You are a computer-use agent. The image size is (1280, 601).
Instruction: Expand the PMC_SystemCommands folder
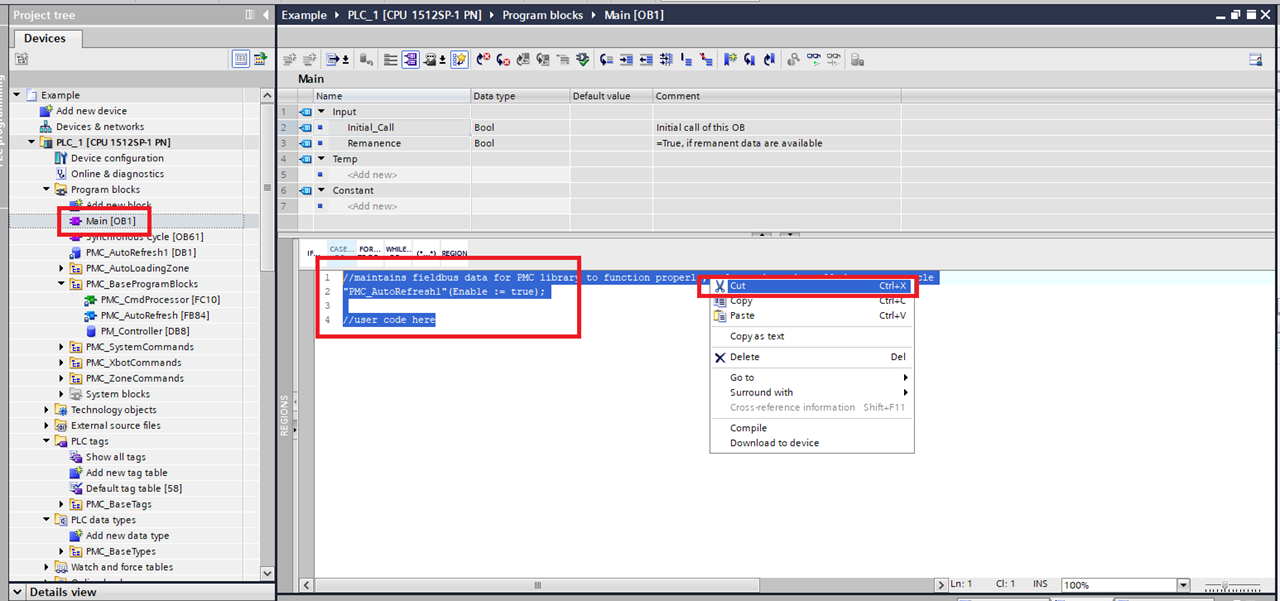pos(62,347)
